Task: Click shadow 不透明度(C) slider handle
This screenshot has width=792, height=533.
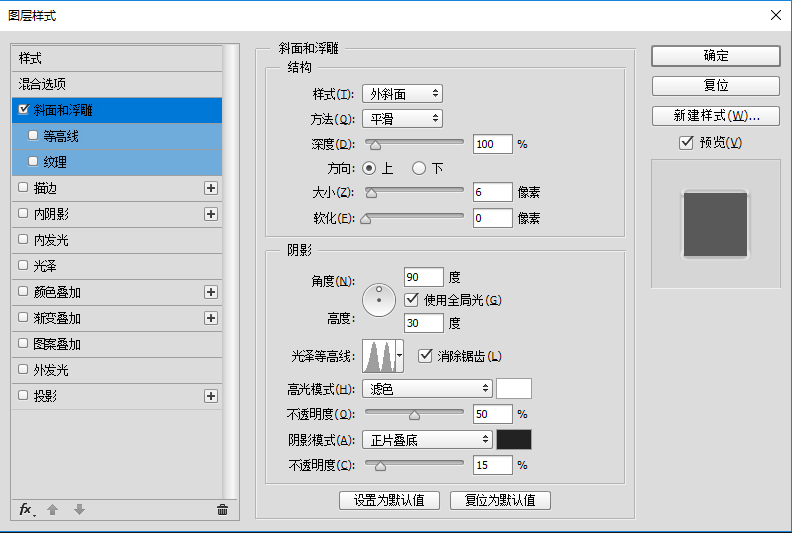Action: (380, 466)
